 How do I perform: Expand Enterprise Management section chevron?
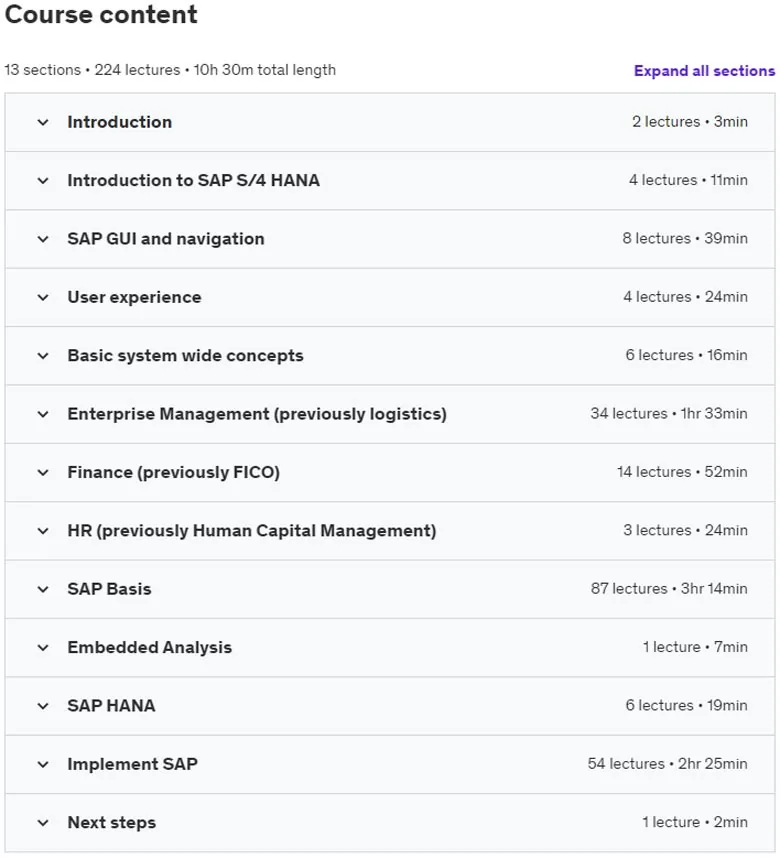pos(43,414)
